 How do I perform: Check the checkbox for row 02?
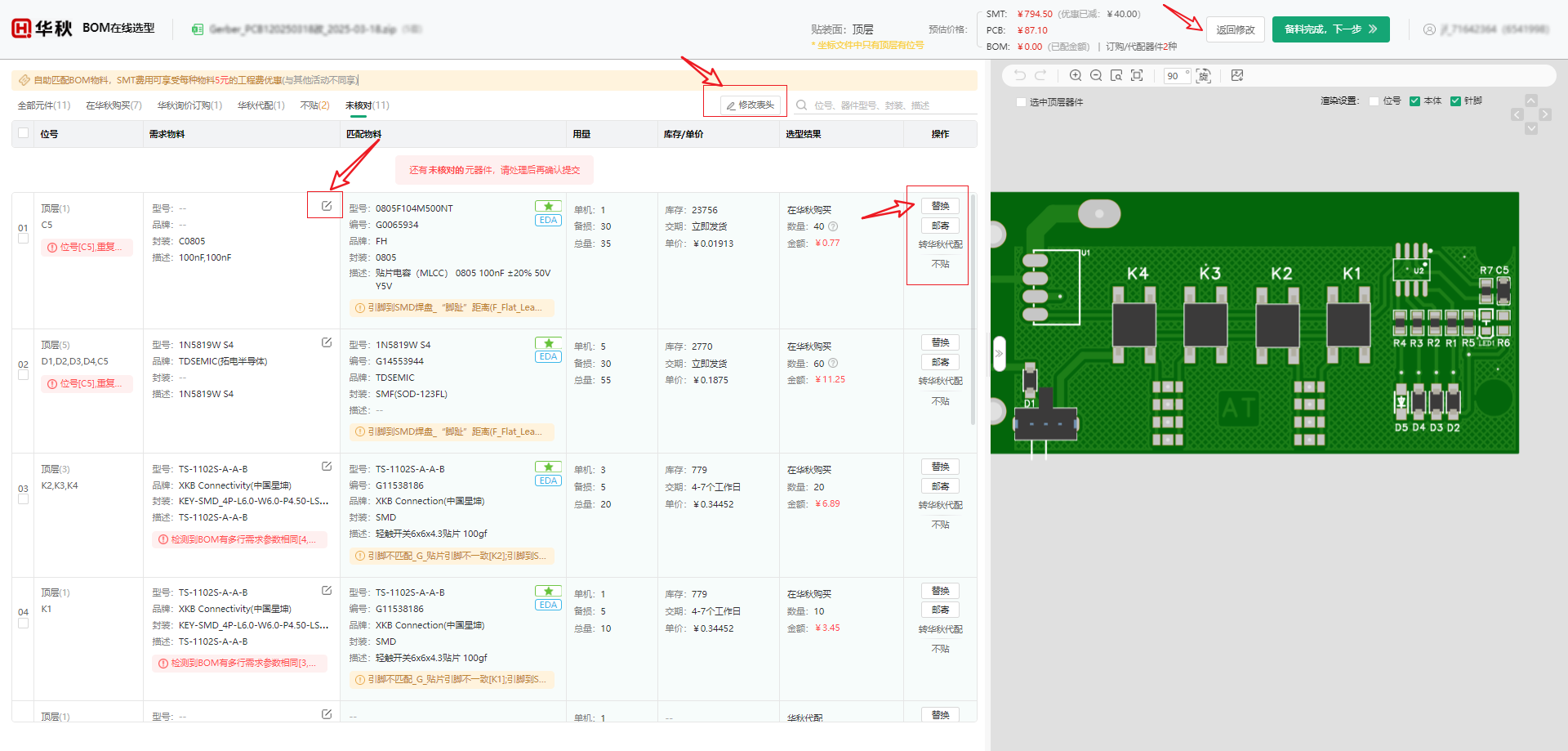pos(23,375)
